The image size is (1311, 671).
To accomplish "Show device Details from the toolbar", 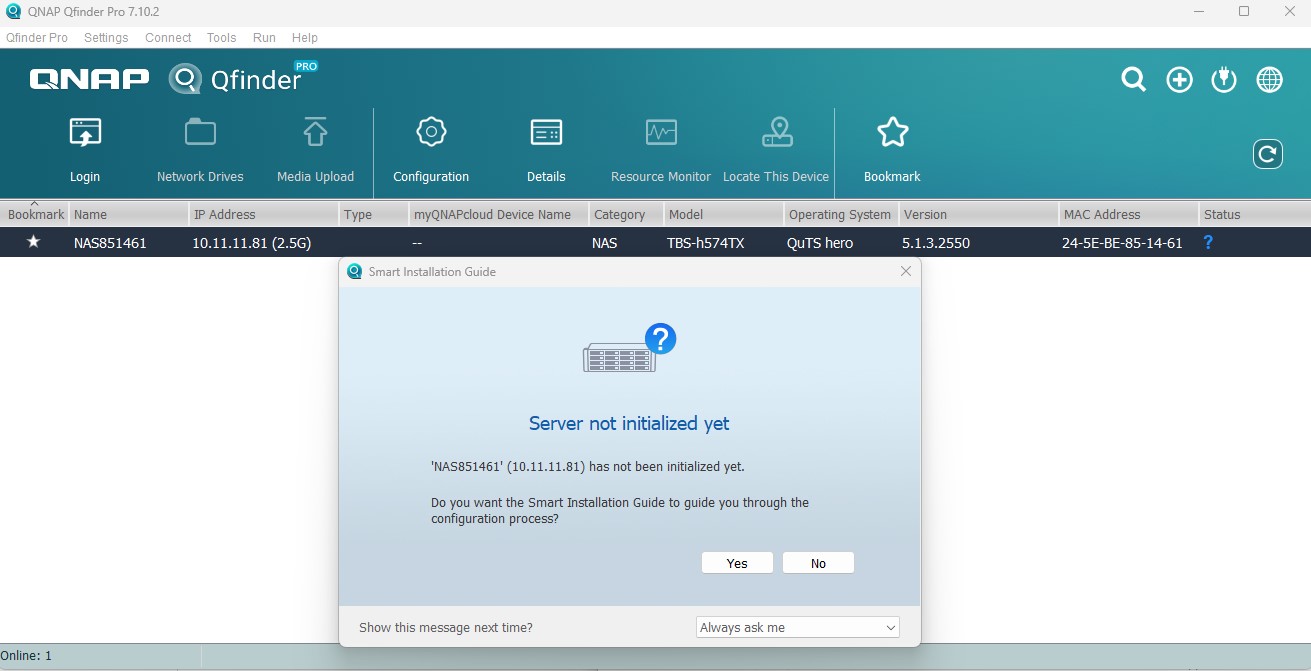I will point(546,132).
